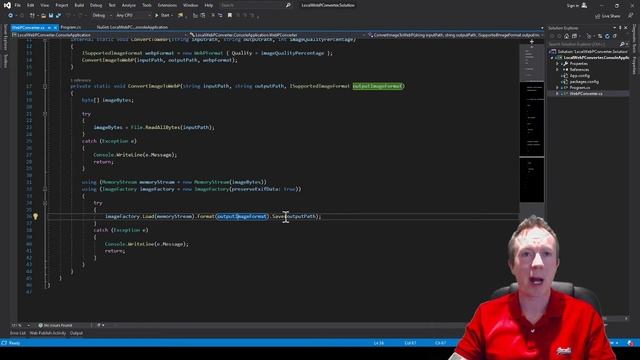
Task: Select WebPConverter.cs in Solution Explorer
Action: coord(586,93)
